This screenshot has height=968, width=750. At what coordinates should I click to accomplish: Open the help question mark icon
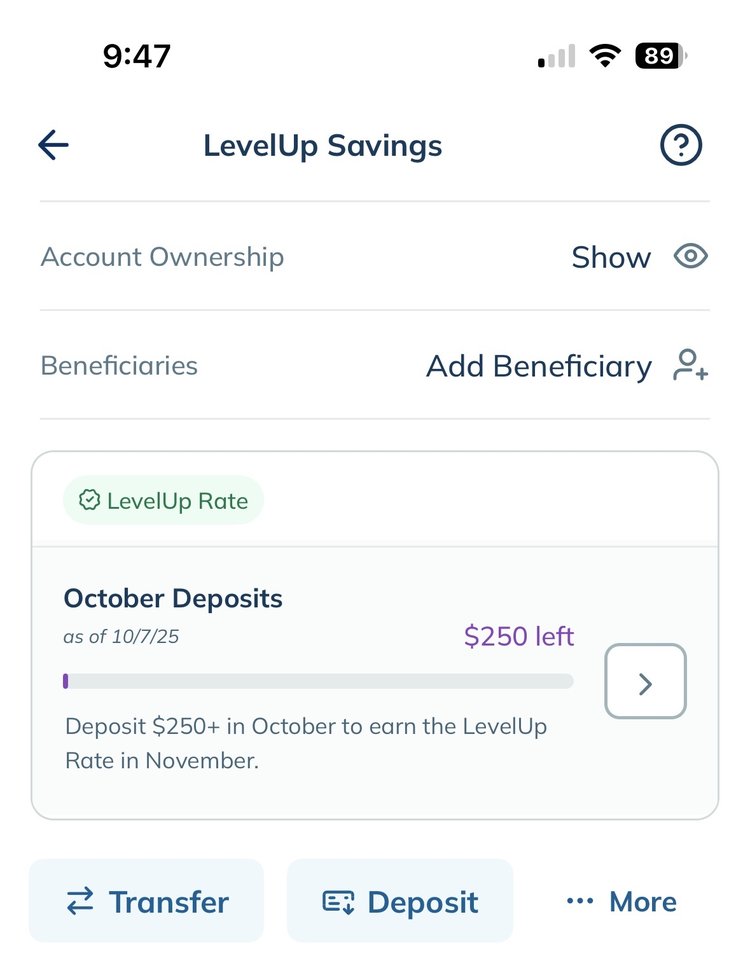681,146
